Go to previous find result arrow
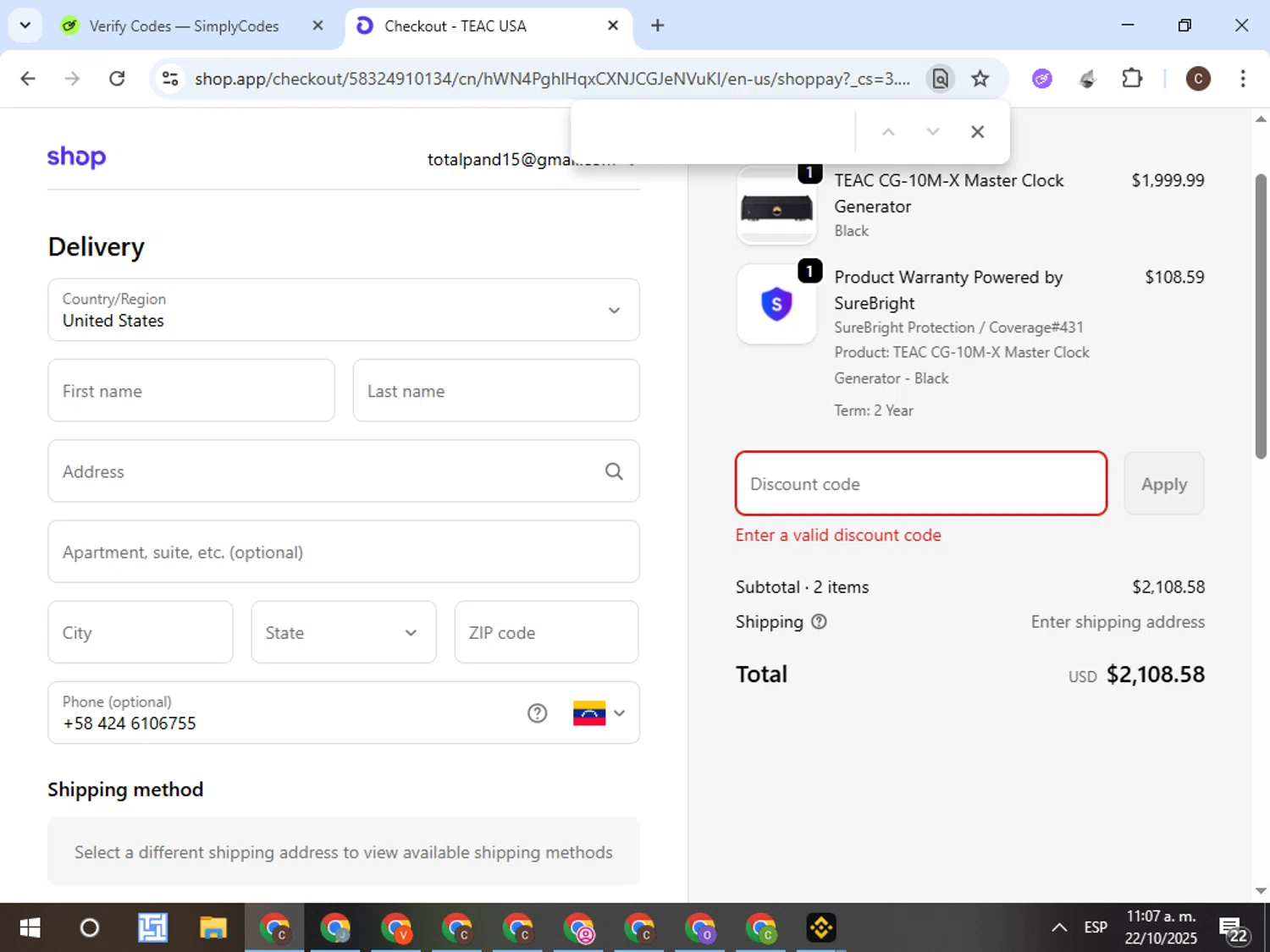The width and height of the screenshot is (1270, 952). [x=888, y=132]
